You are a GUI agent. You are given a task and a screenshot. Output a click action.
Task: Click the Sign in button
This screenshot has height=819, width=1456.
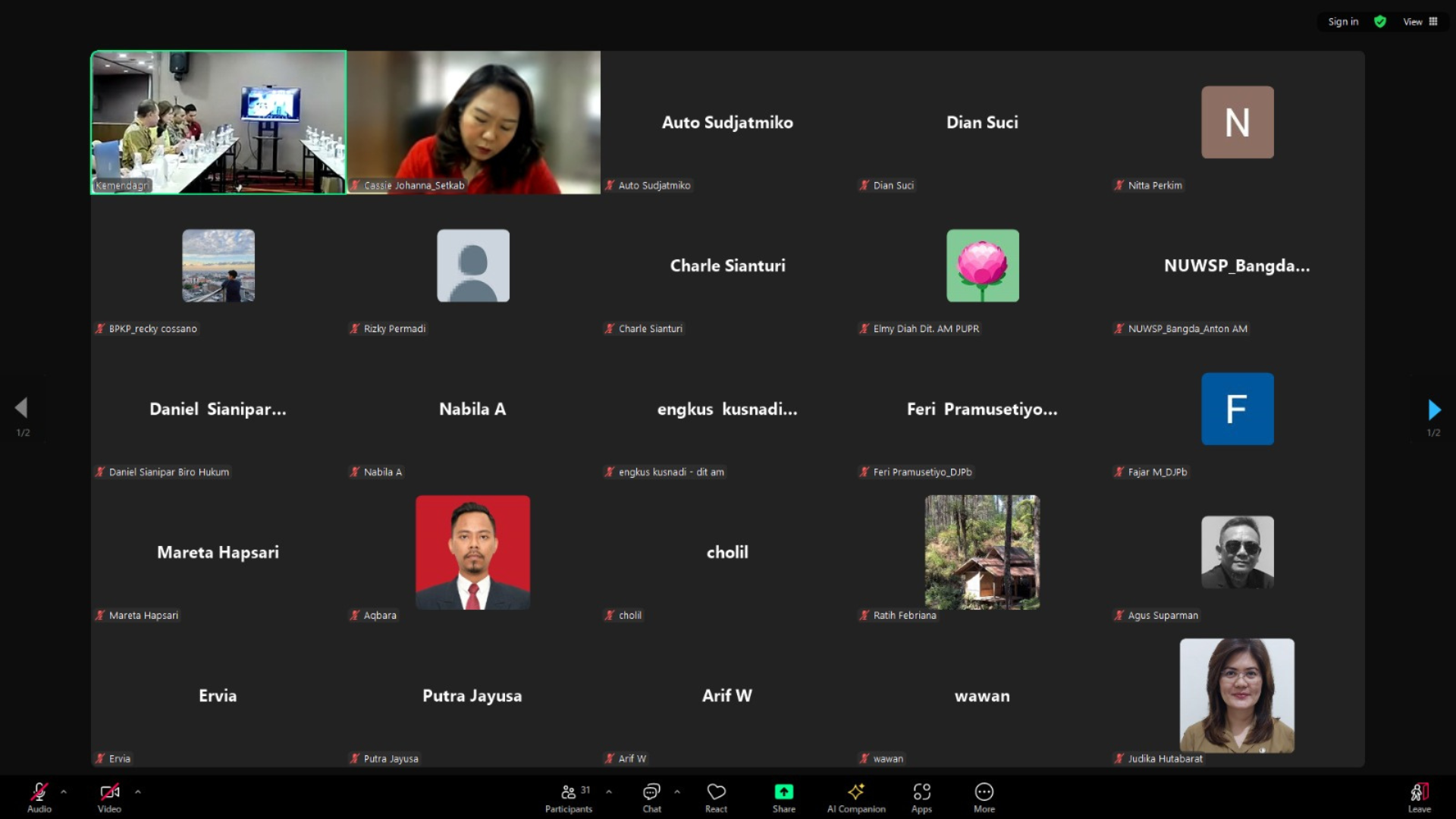[1343, 21]
